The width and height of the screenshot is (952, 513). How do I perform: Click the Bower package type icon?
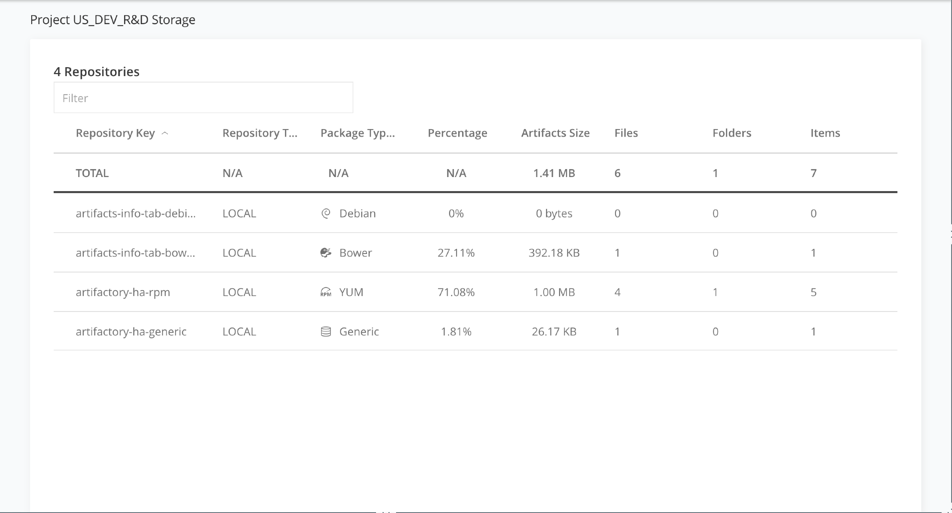point(326,253)
